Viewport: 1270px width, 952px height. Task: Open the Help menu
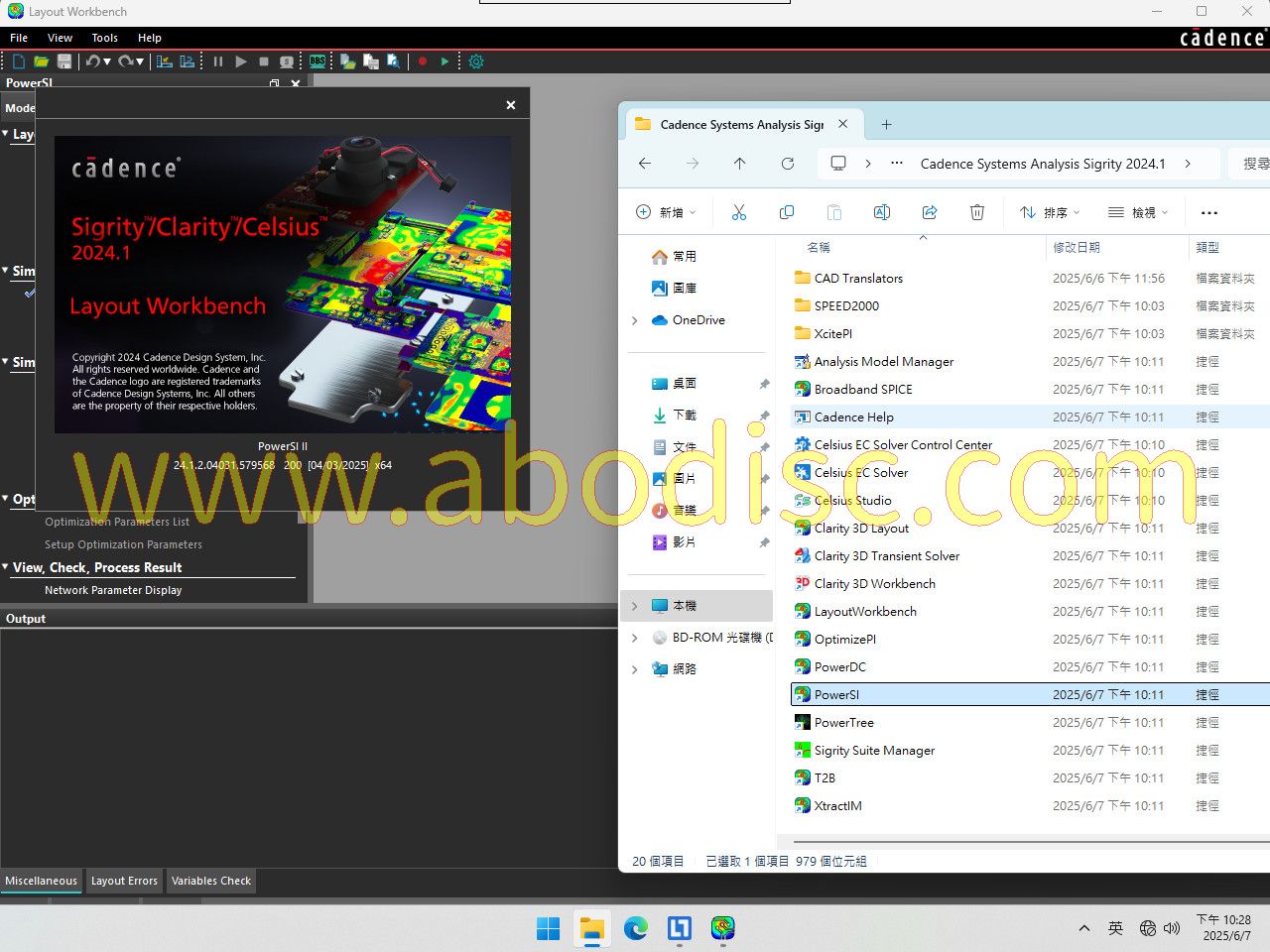click(x=150, y=38)
